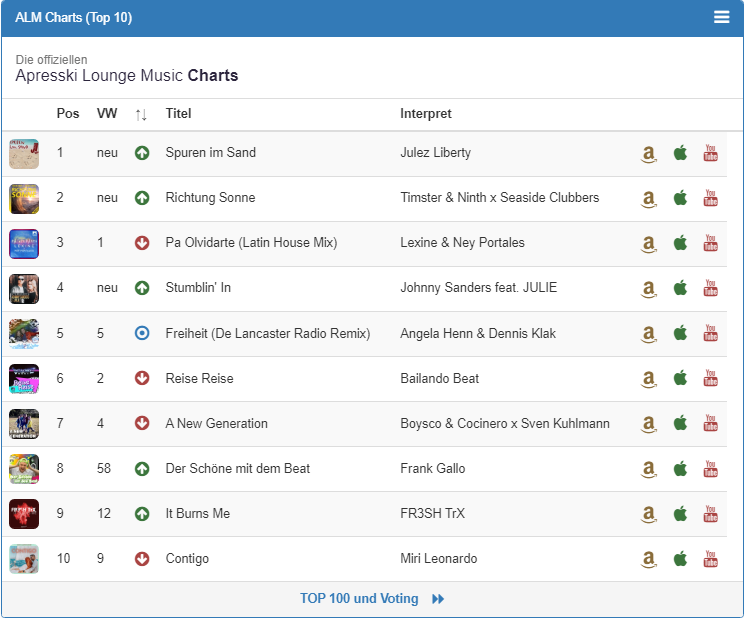The height and width of the screenshot is (618, 747).
Task: Click title Stumblin' In
Action: 198,287
